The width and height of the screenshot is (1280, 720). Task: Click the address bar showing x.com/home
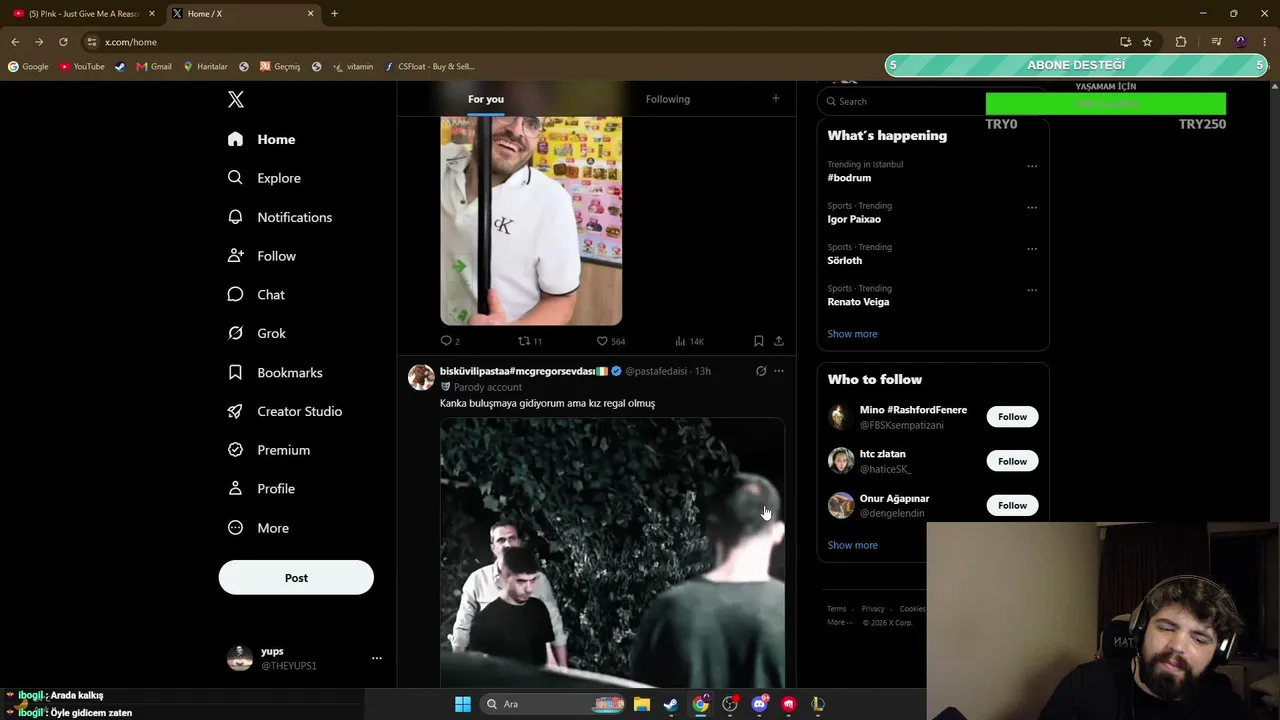click(x=600, y=42)
